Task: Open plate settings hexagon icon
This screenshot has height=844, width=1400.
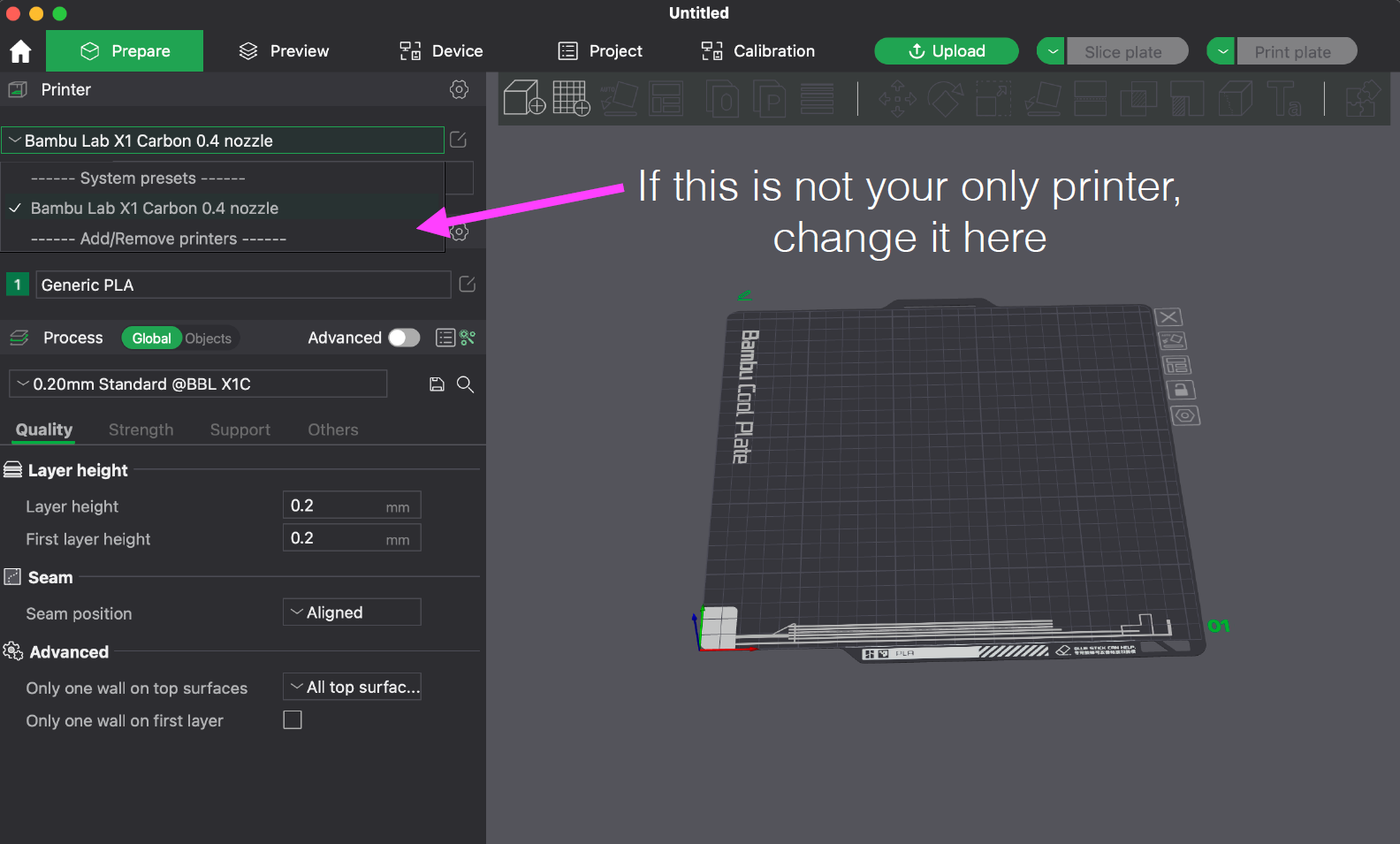Action: 1185,415
